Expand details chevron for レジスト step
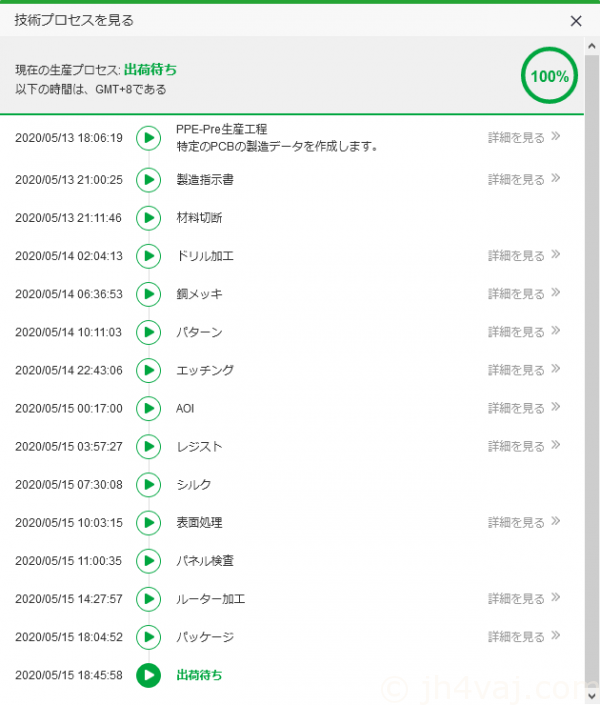 pyautogui.click(x=556, y=445)
